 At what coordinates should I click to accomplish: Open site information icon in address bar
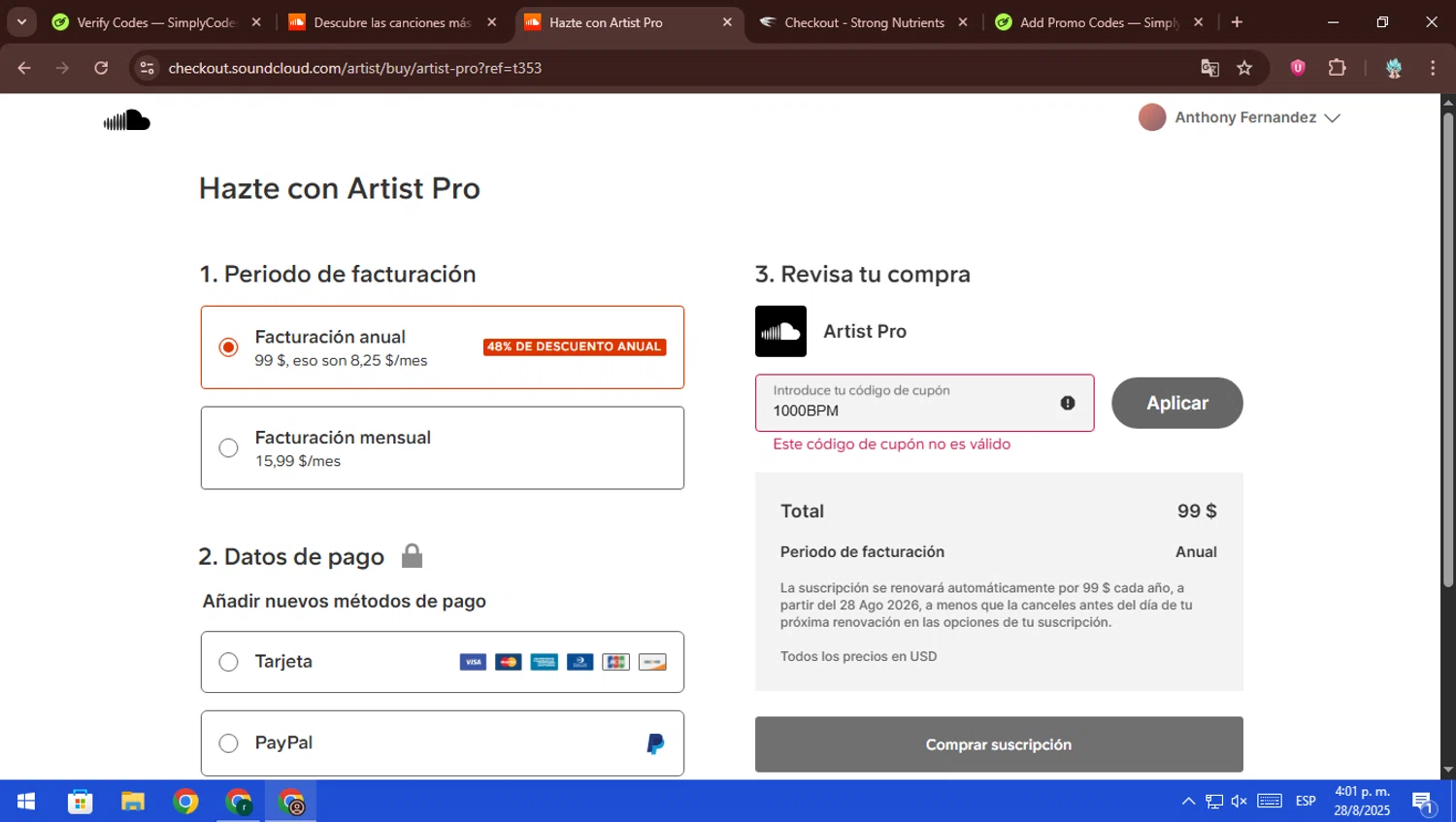(147, 68)
